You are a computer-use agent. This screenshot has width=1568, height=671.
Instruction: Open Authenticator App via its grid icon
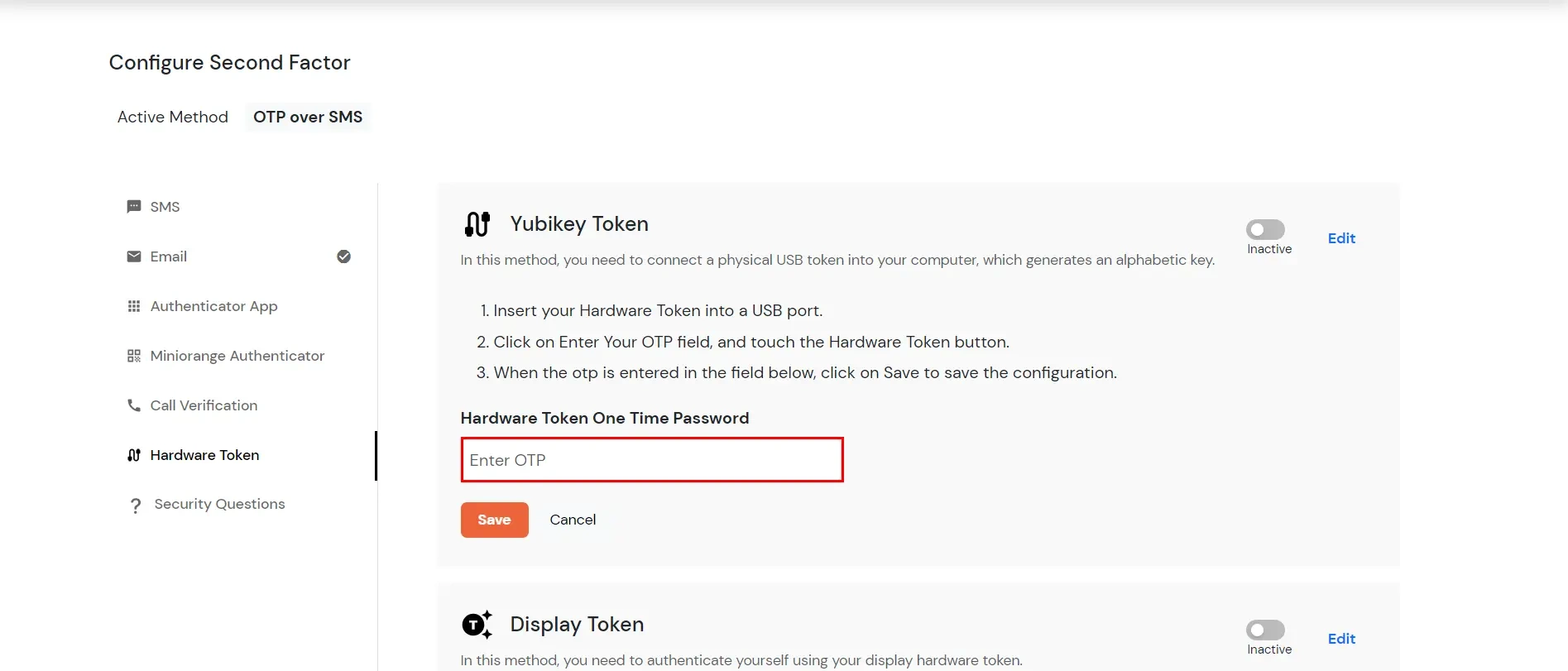pyautogui.click(x=133, y=306)
